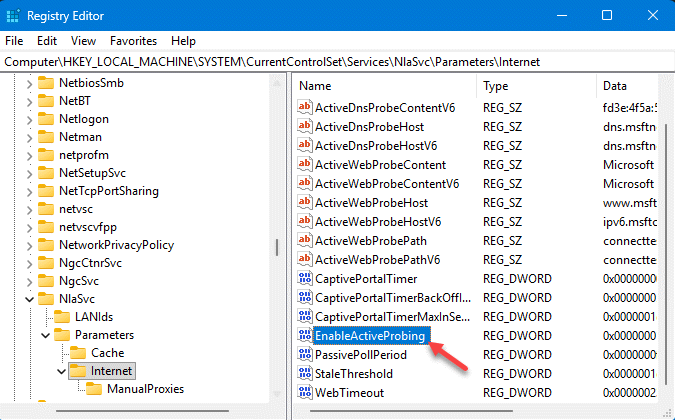
Task: Collapse the Internet key
Action: tap(62, 371)
